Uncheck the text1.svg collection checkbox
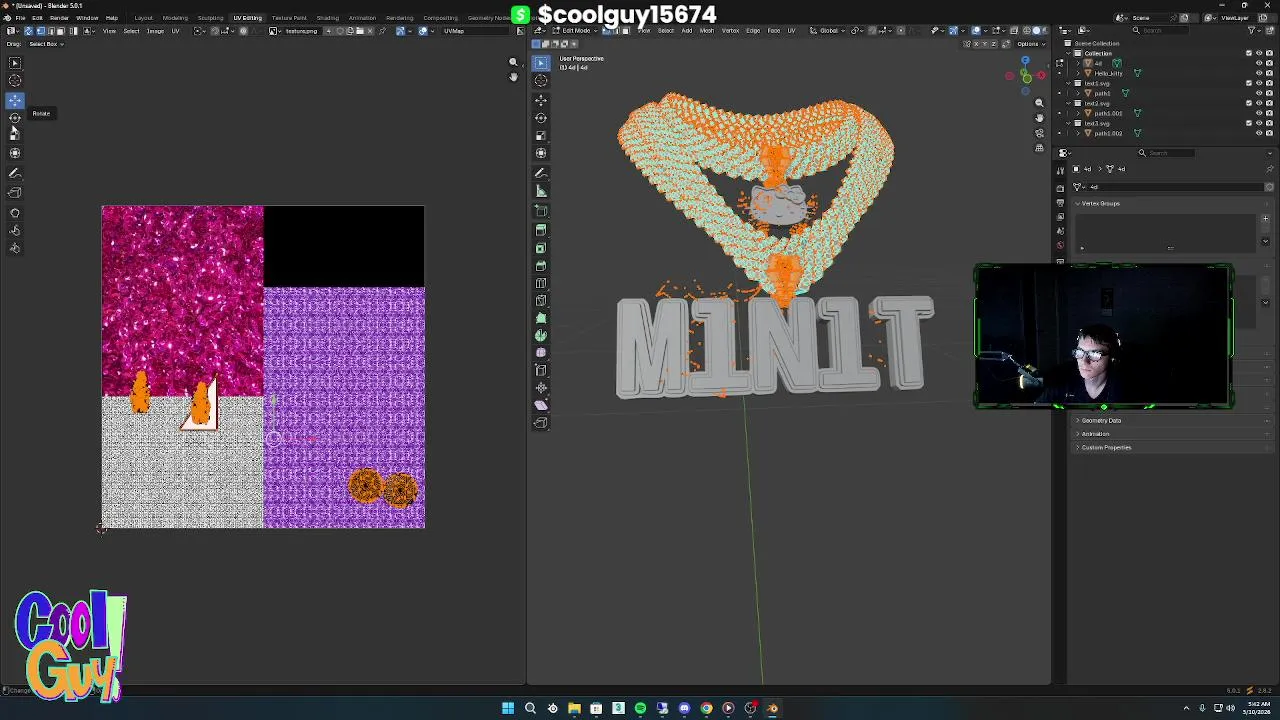Image resolution: width=1280 pixels, height=720 pixels. pyautogui.click(x=1249, y=83)
